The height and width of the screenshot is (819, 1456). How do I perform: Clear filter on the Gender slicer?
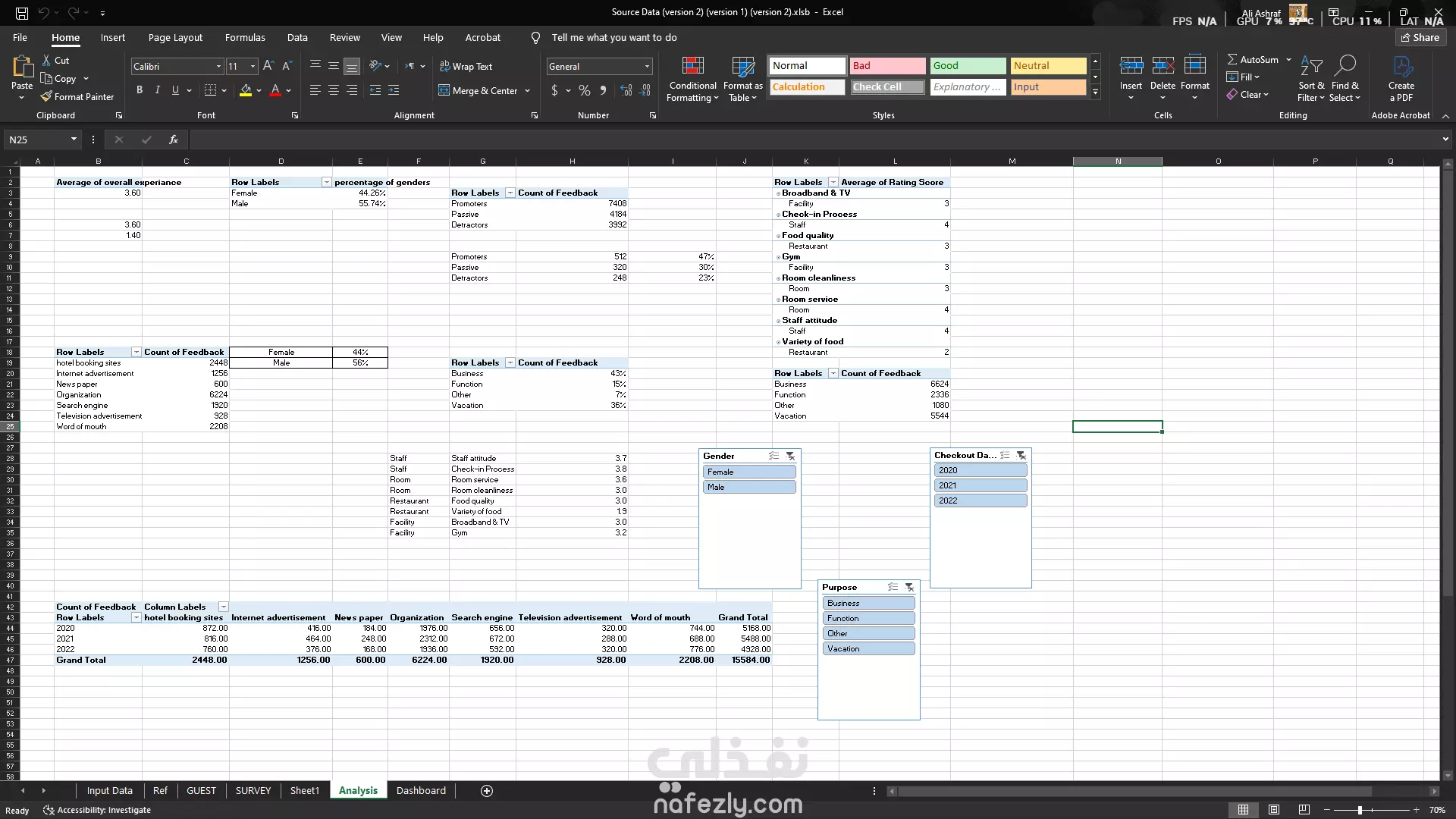coord(790,456)
